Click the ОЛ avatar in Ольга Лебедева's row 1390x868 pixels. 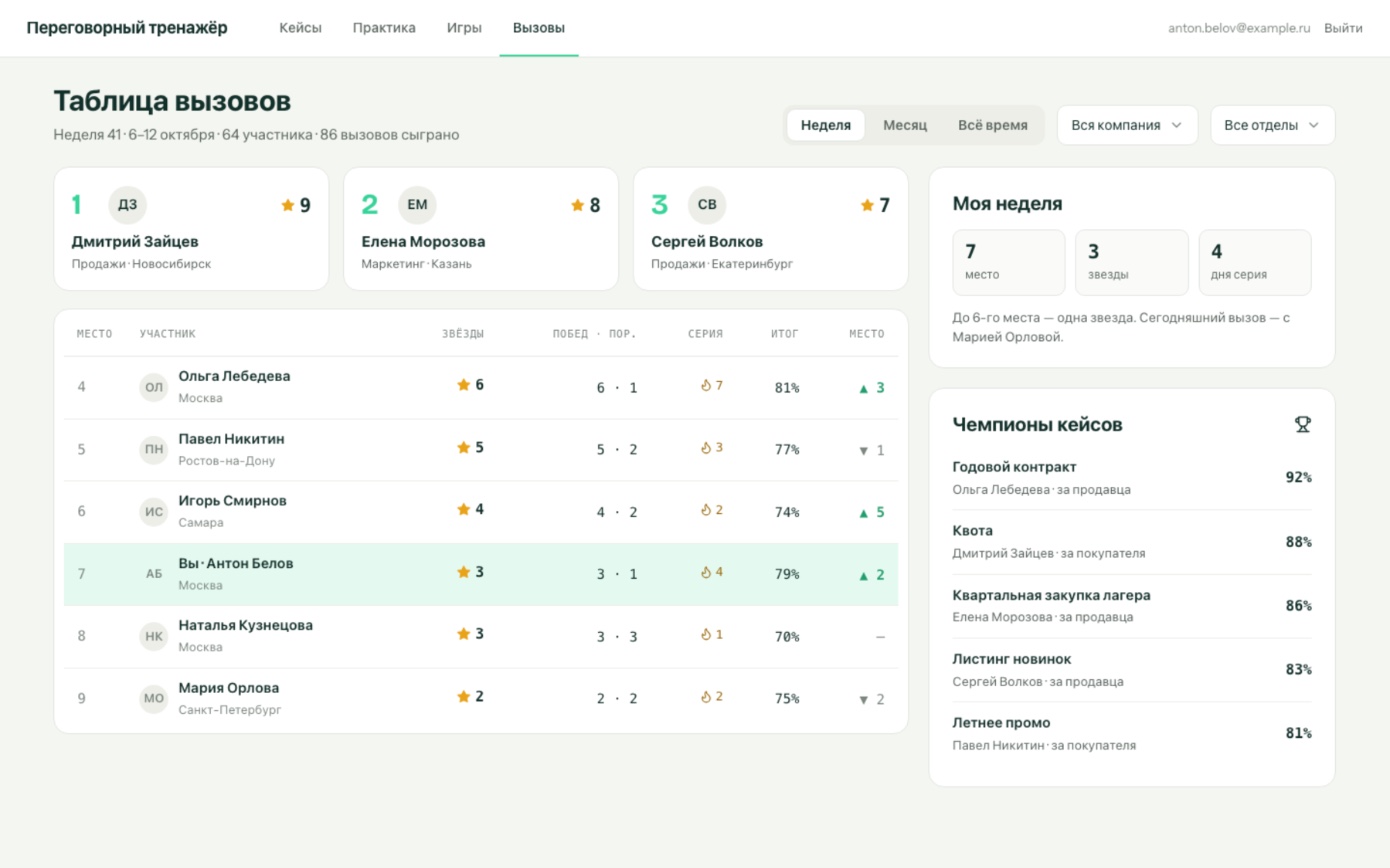point(154,387)
